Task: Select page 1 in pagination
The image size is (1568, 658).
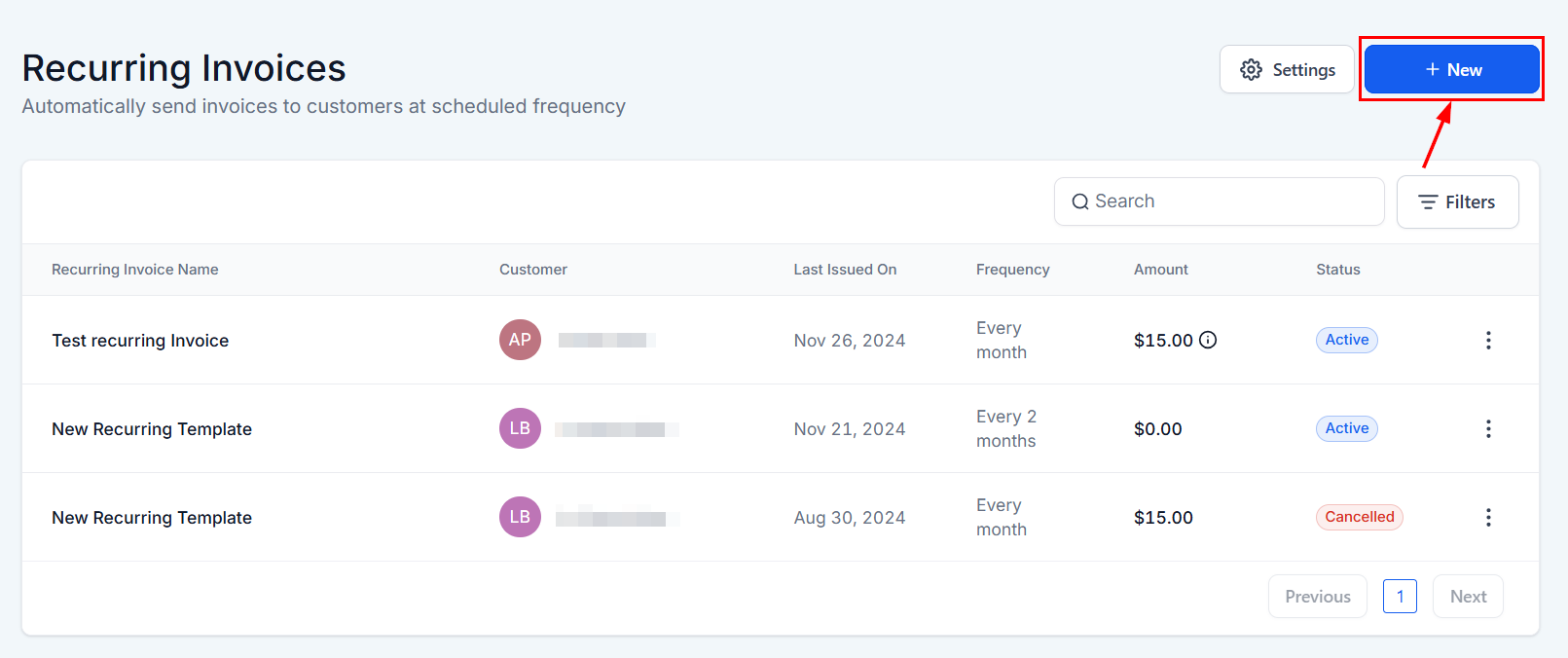Action: click(x=1400, y=597)
